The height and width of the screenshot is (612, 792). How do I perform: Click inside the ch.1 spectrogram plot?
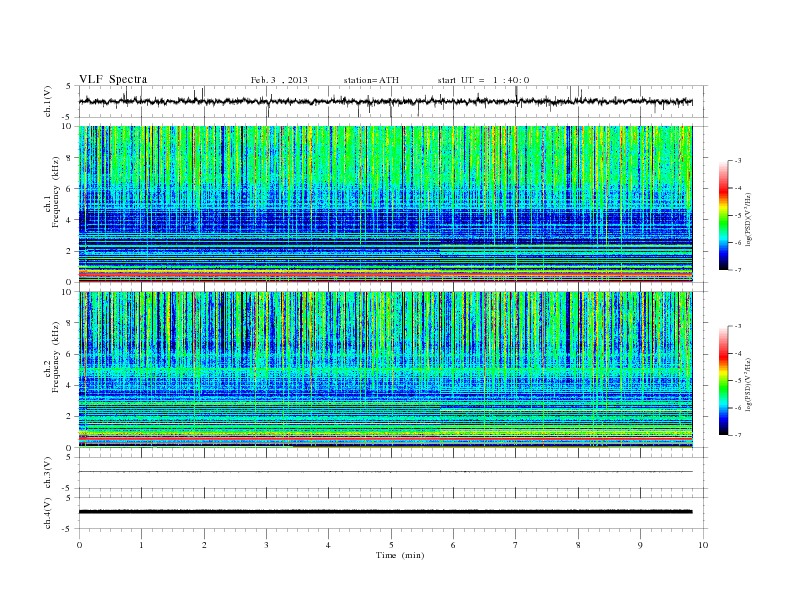click(385, 204)
